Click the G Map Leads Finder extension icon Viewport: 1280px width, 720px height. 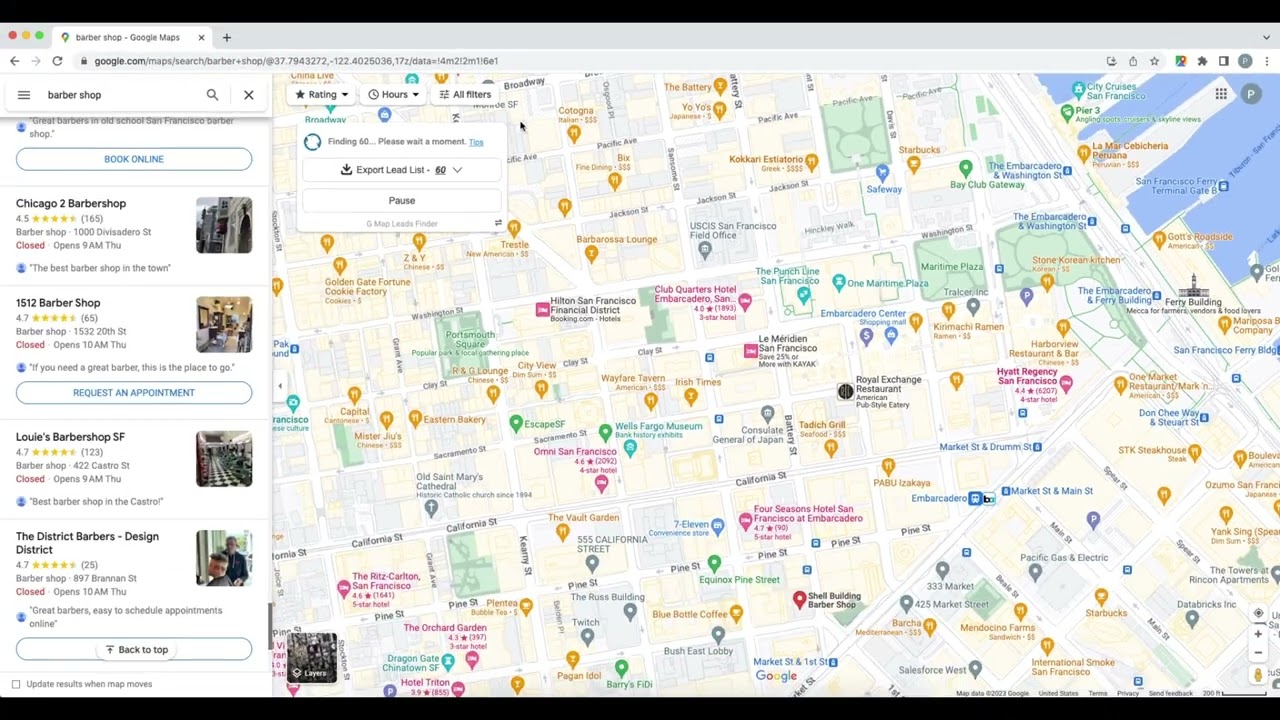tap(1181, 61)
